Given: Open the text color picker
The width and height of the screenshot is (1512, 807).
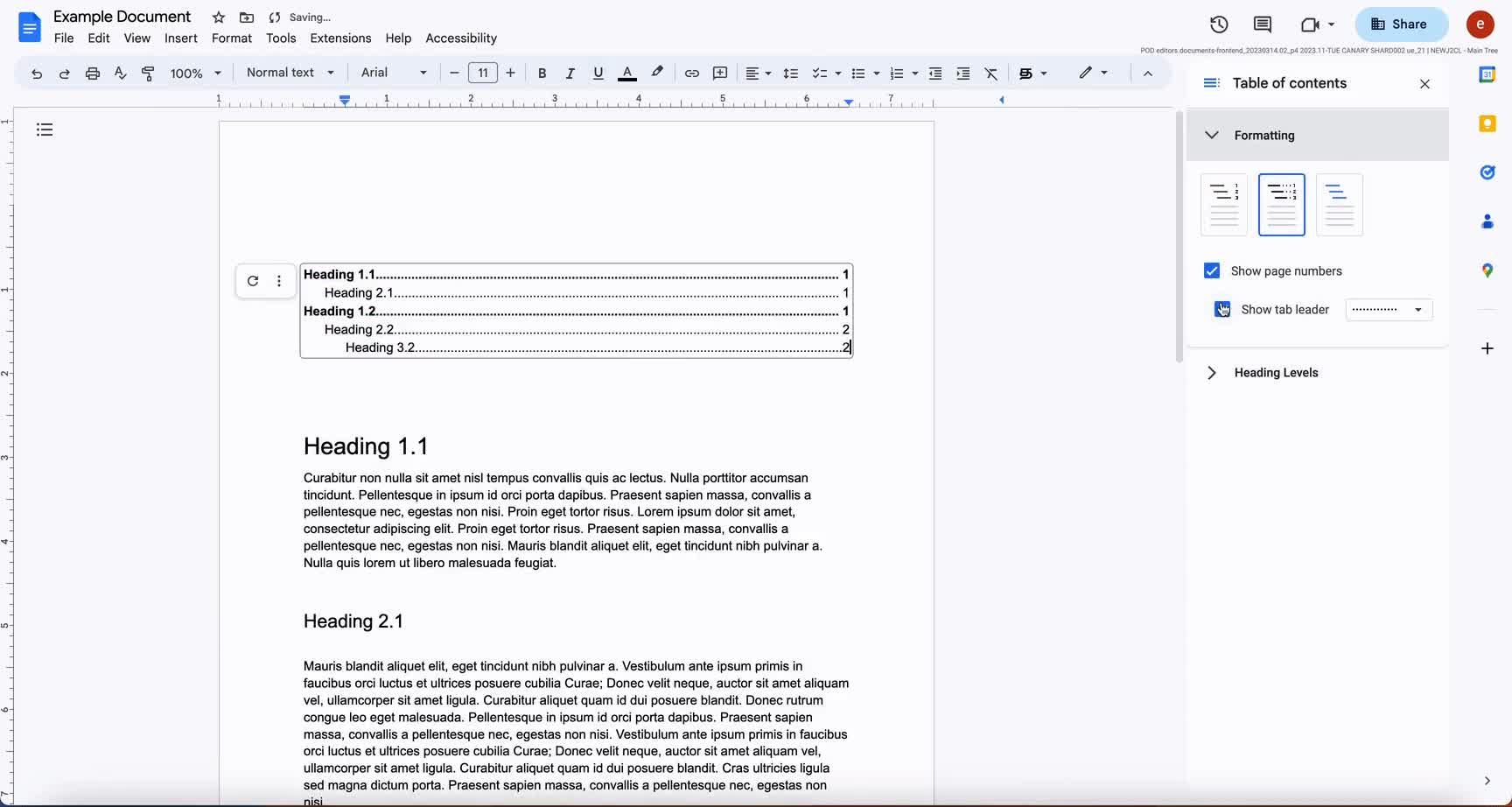Looking at the screenshot, I should pos(626,74).
